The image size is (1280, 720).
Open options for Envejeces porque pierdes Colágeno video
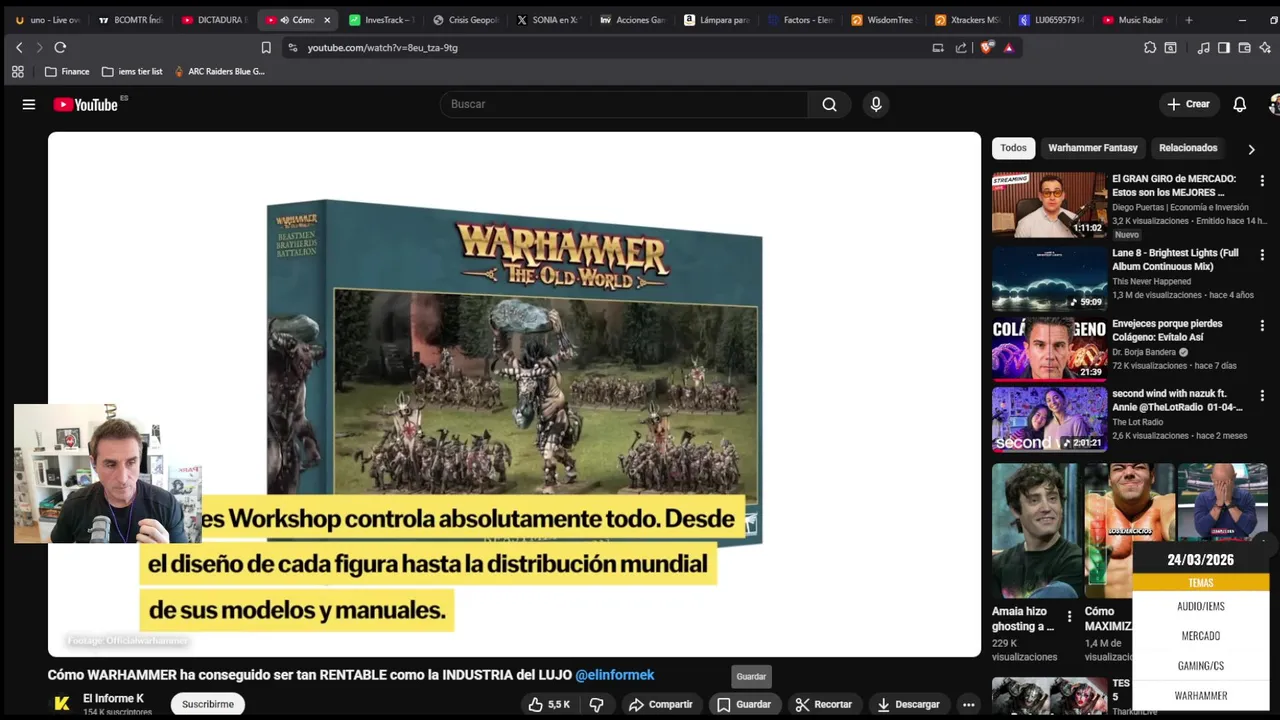coord(1262,326)
